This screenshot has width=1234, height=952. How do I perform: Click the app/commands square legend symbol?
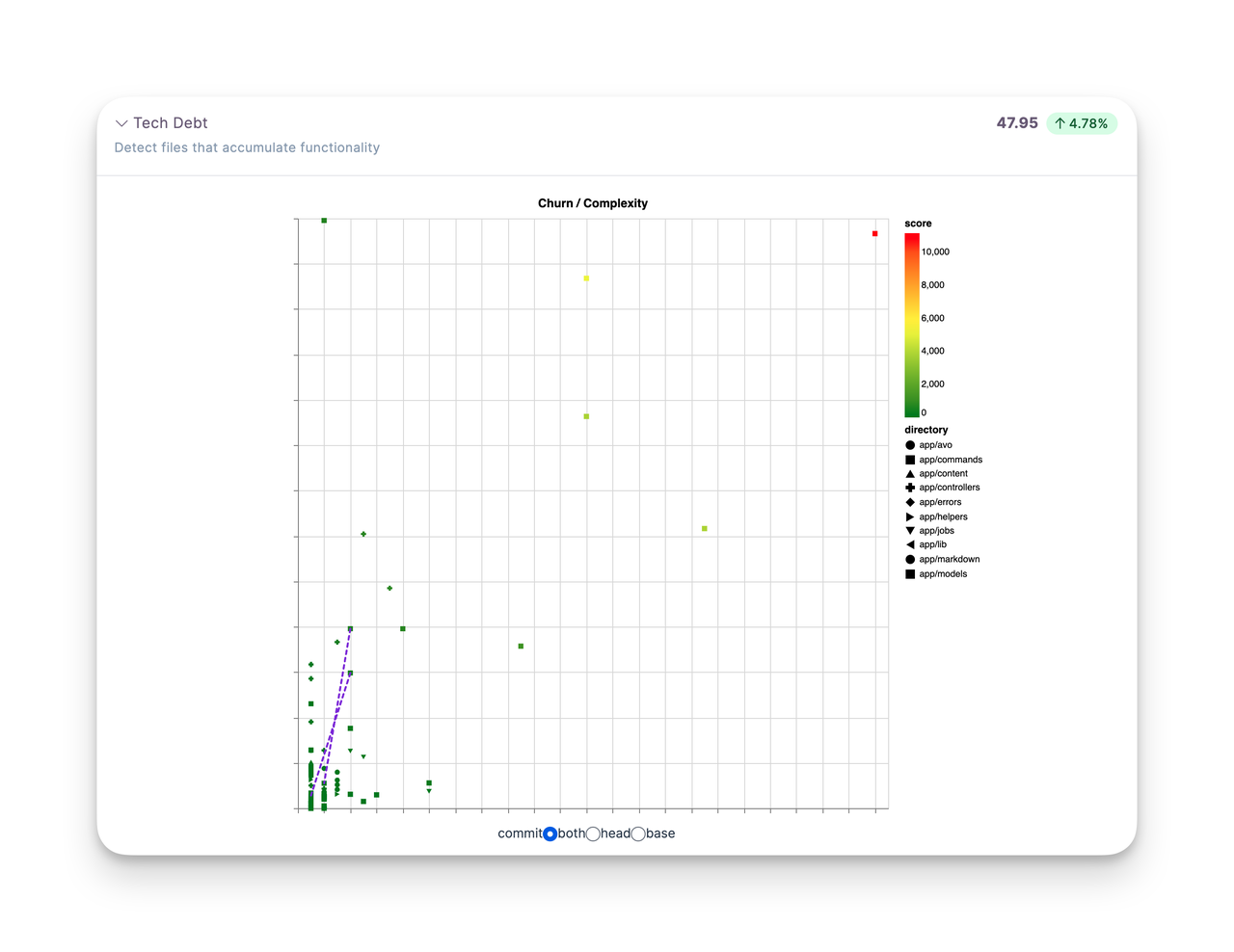910,460
